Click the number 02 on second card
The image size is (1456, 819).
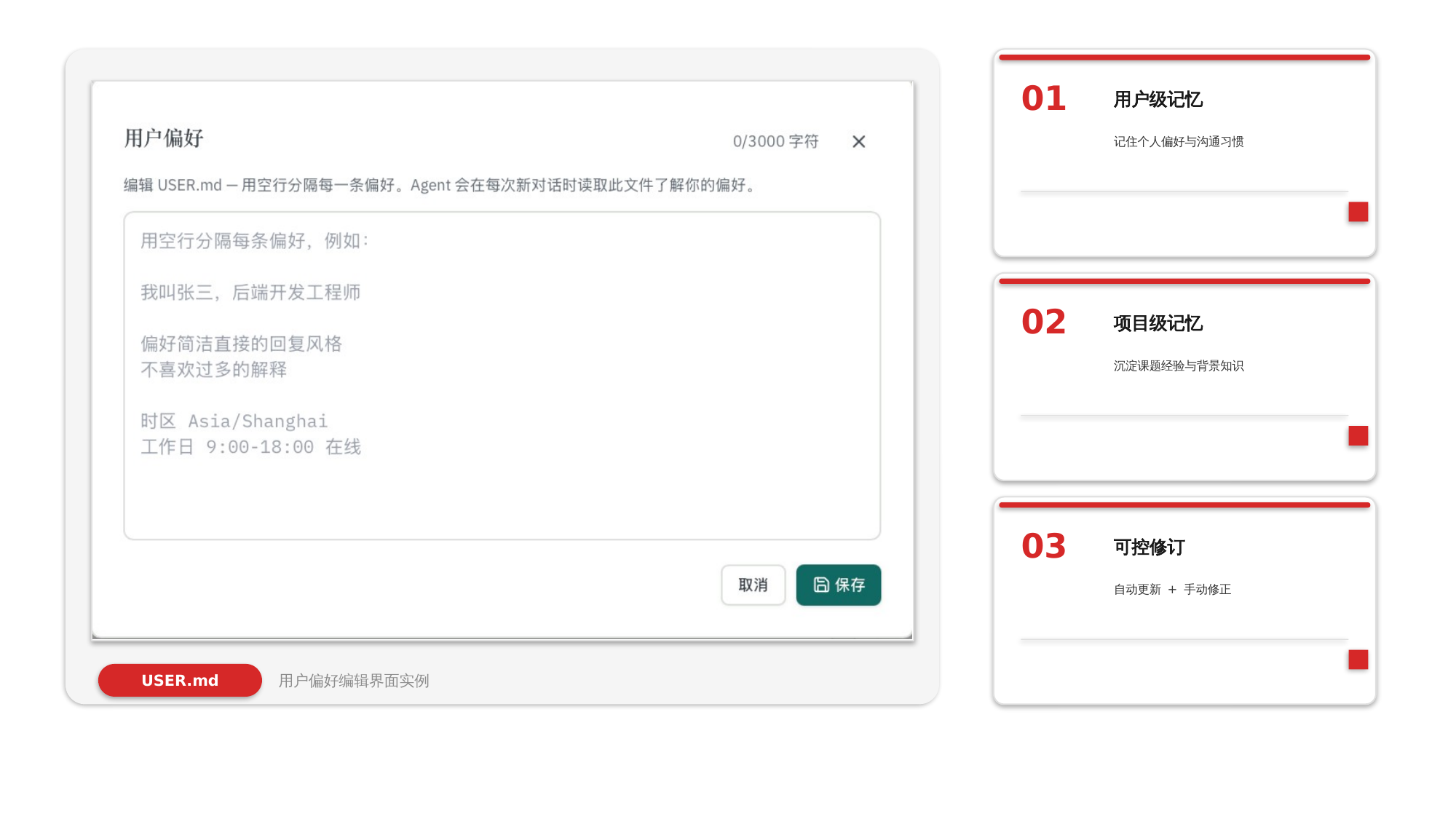tap(1043, 322)
